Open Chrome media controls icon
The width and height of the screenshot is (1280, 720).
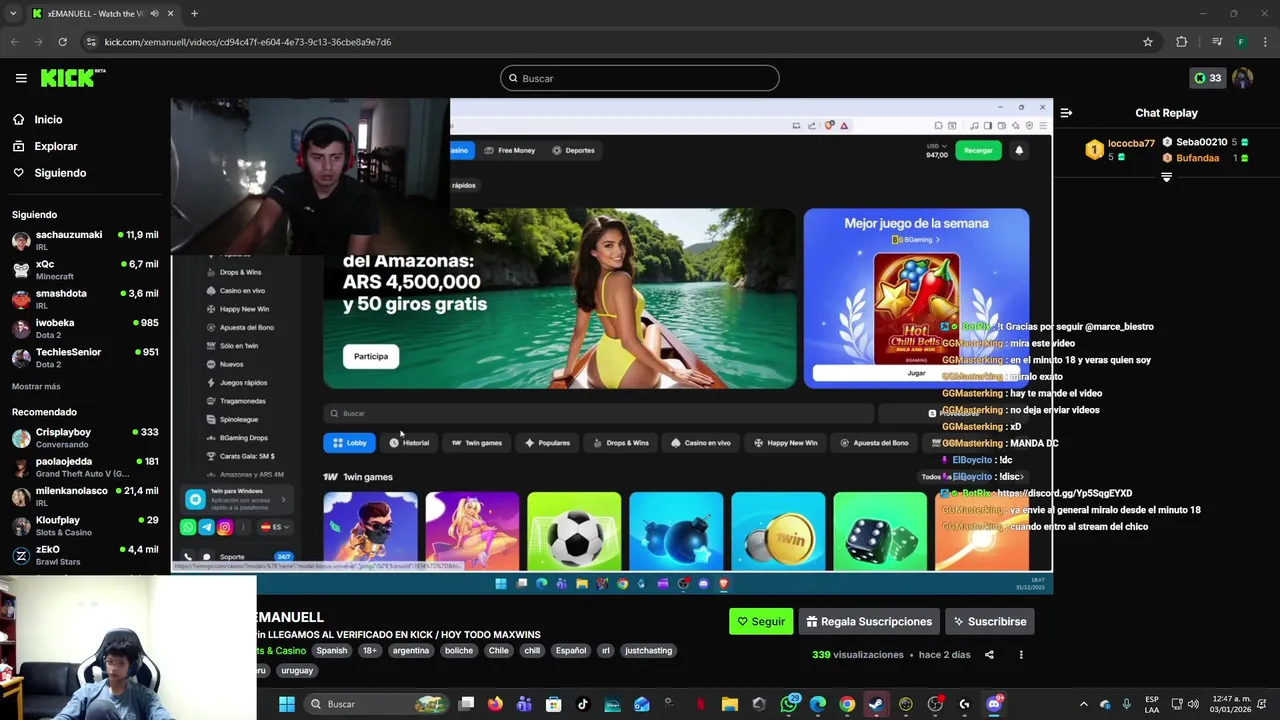pos(1217,42)
